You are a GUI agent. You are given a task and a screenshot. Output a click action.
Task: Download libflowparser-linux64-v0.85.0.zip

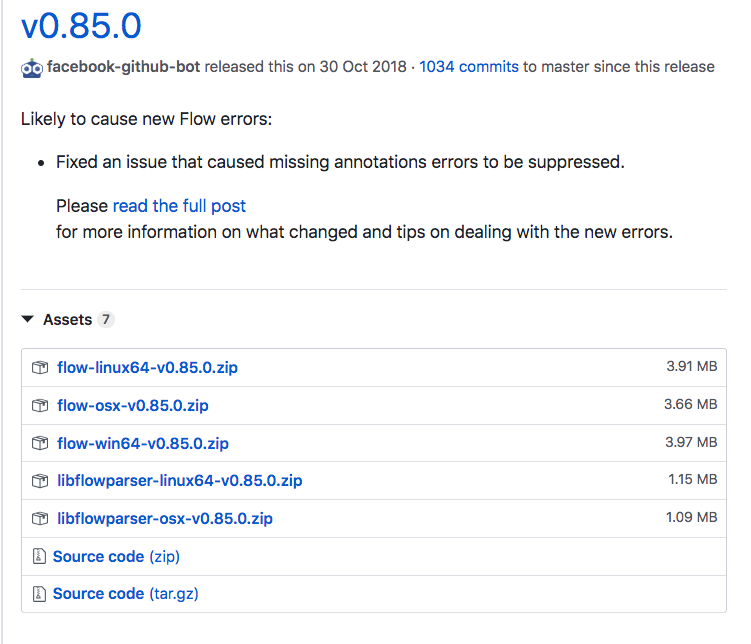(180, 480)
